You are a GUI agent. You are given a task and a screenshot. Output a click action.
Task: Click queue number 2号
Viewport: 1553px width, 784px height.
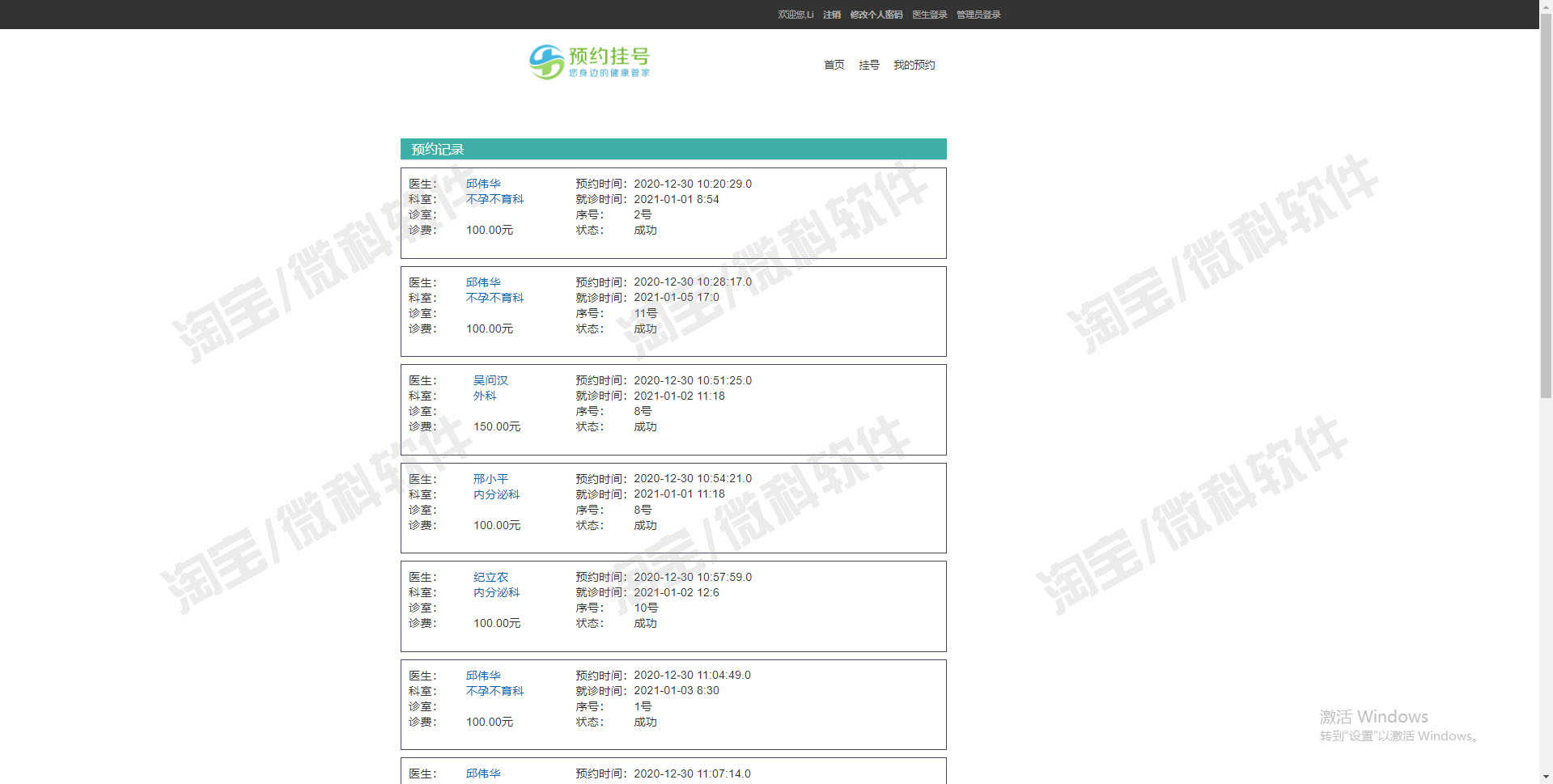[643, 214]
